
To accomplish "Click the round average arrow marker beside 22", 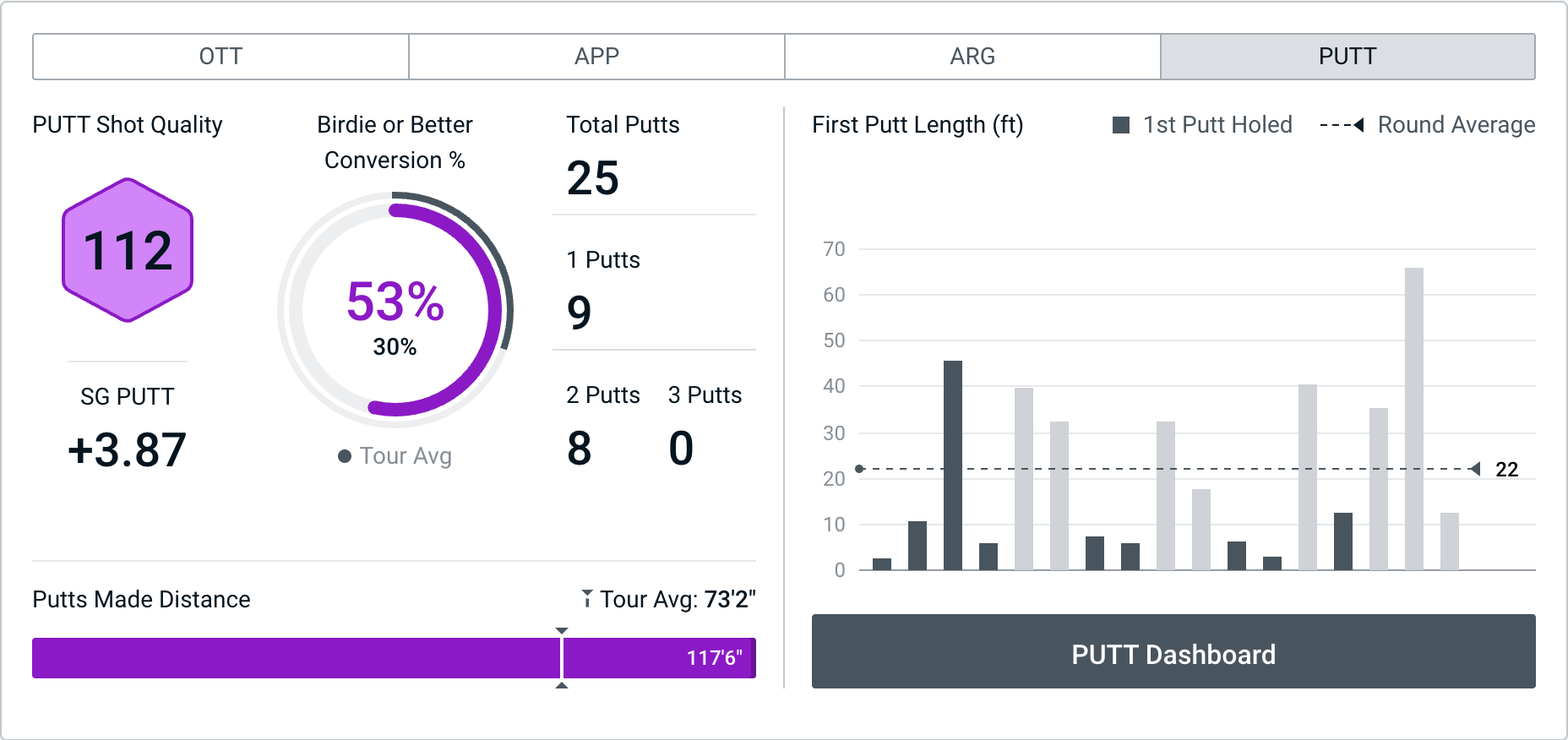I will (x=1474, y=469).
